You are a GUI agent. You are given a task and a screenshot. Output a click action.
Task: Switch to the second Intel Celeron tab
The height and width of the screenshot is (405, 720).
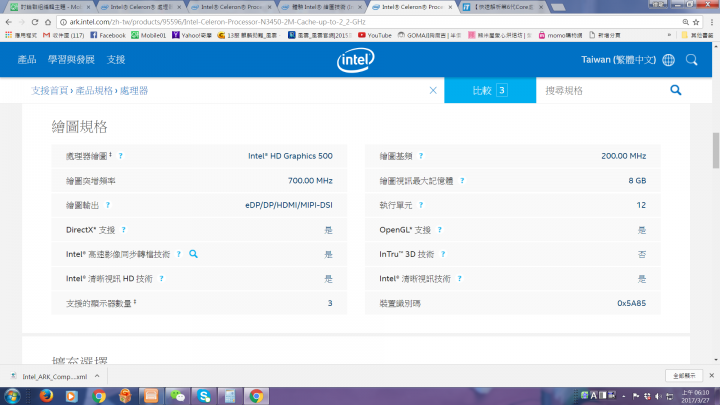pos(141,7)
